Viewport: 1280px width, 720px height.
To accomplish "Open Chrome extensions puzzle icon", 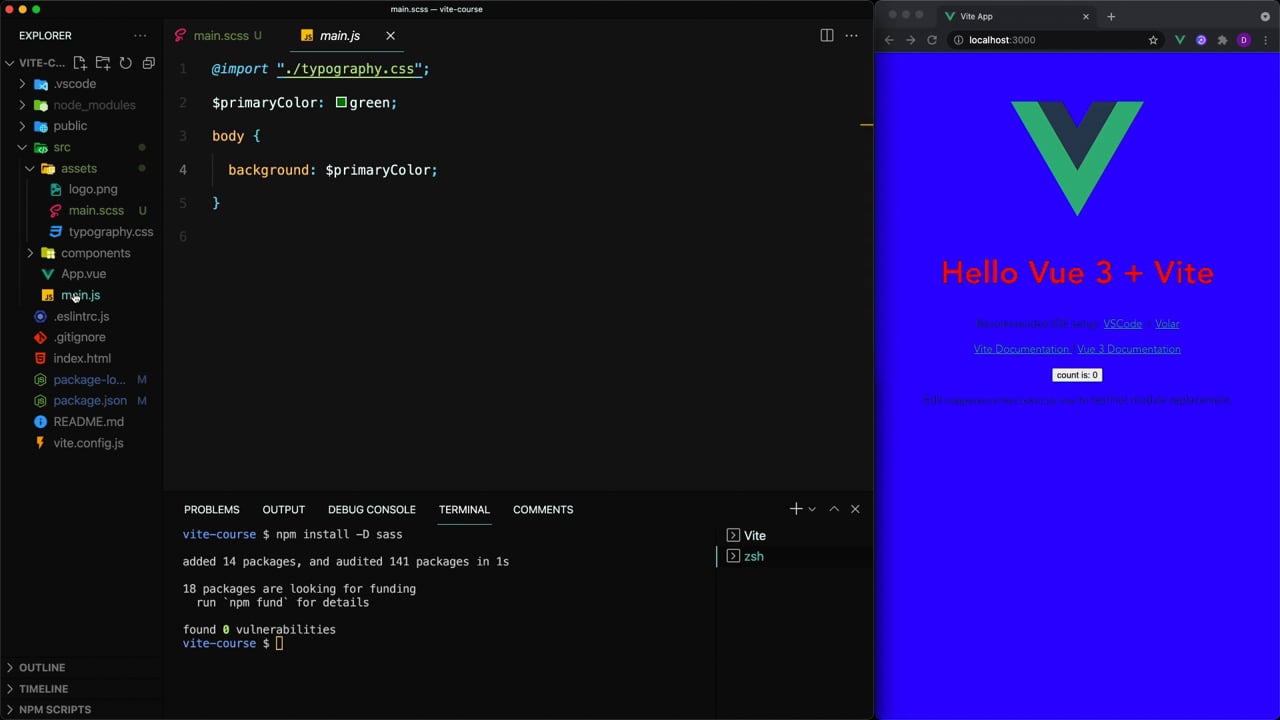I will point(1222,40).
